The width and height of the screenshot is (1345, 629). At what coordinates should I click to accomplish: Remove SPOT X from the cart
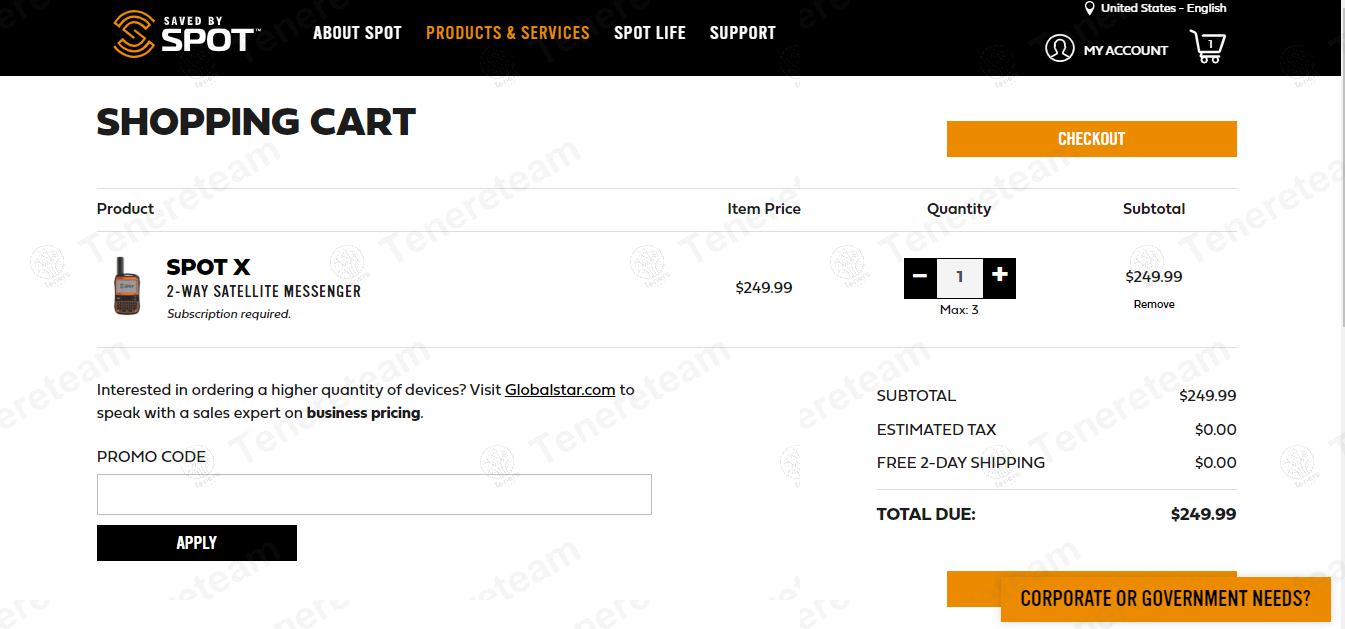tap(1154, 304)
